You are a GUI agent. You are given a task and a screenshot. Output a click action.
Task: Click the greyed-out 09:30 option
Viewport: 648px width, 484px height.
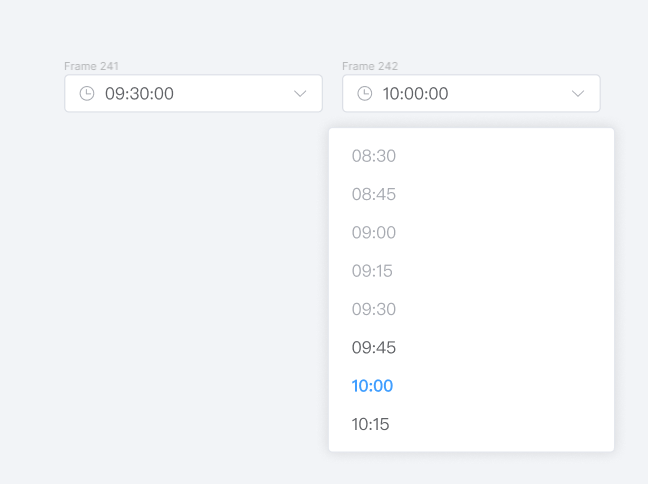pos(373,310)
